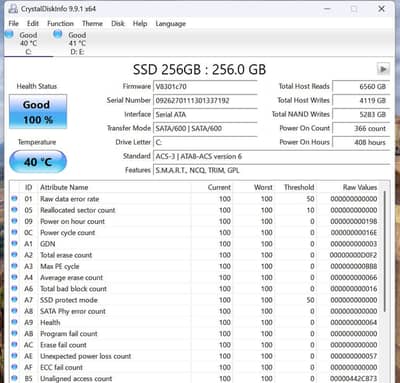Click status icon for SSD protect mode
400x383 pixels.
point(14,300)
